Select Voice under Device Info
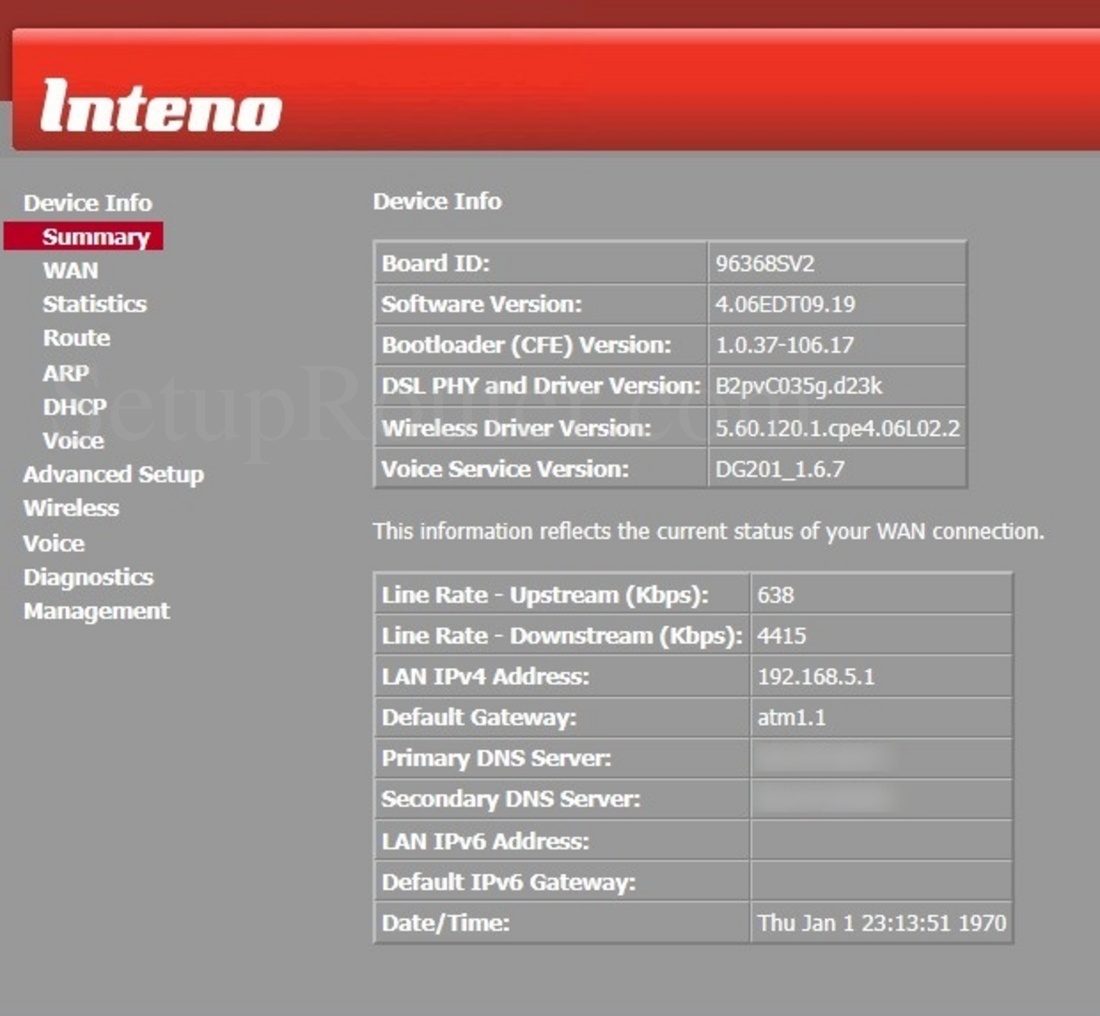The width and height of the screenshot is (1100, 1016). pos(72,440)
